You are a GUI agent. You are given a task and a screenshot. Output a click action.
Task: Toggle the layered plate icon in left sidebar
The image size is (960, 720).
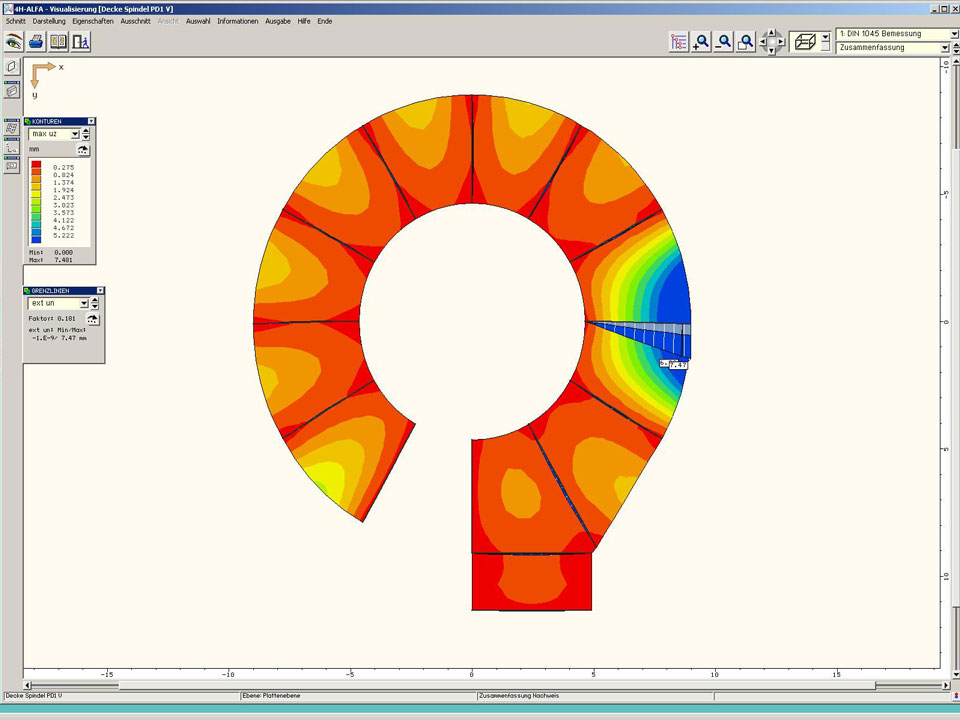coord(12,91)
